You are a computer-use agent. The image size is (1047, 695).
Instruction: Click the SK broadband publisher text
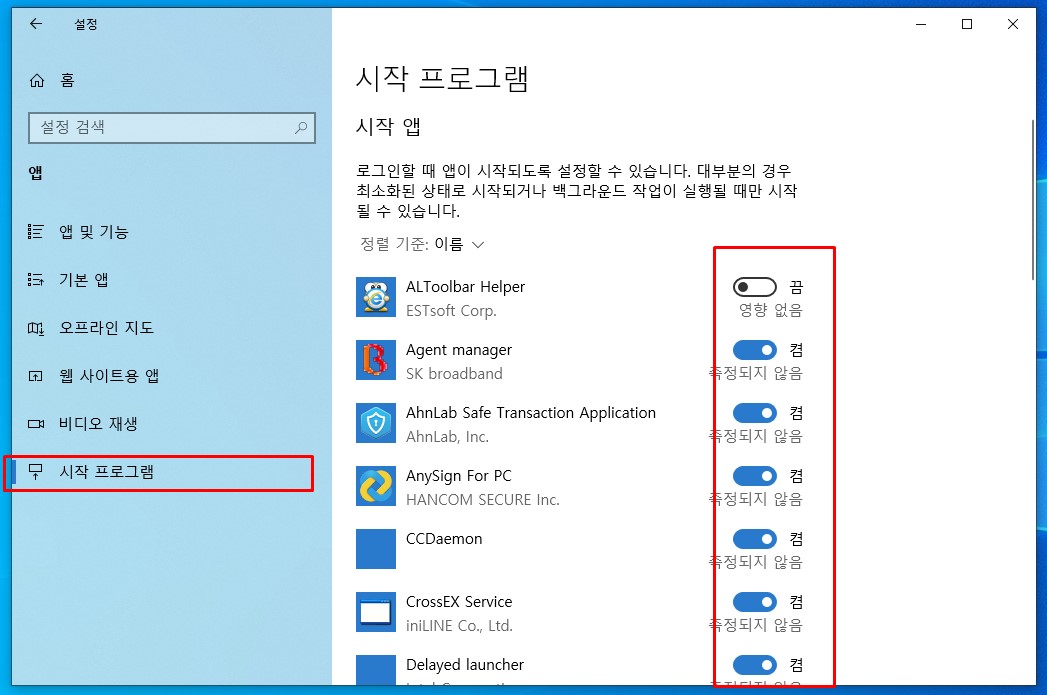pos(454,374)
